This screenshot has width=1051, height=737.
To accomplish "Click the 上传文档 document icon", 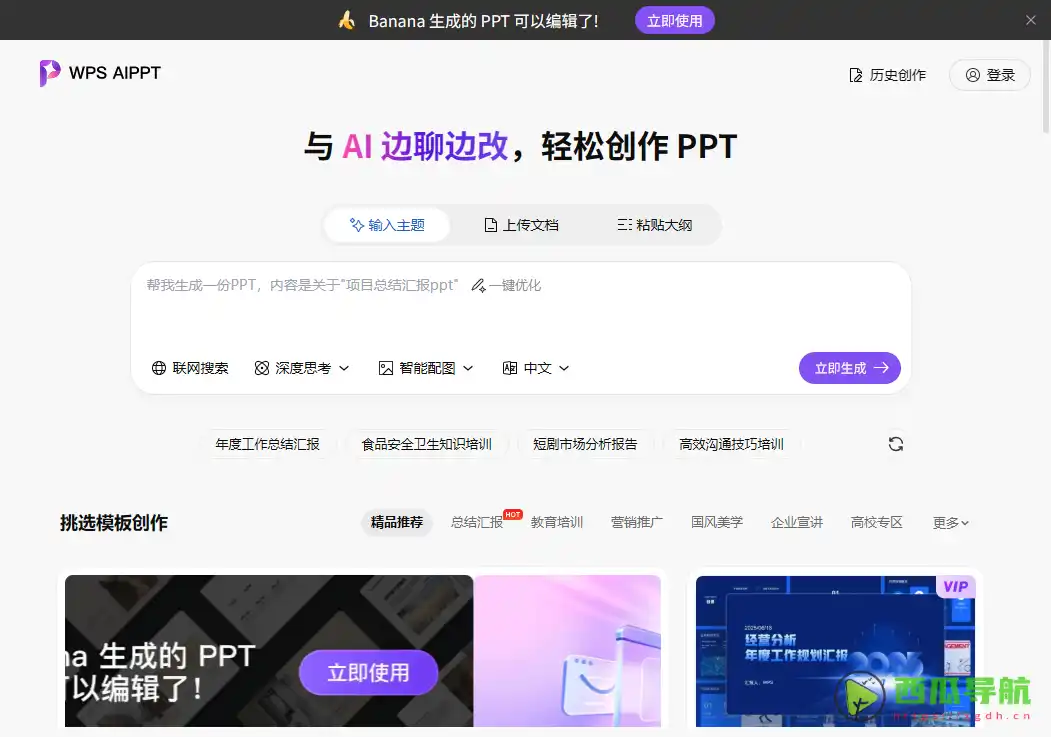I will coord(490,224).
